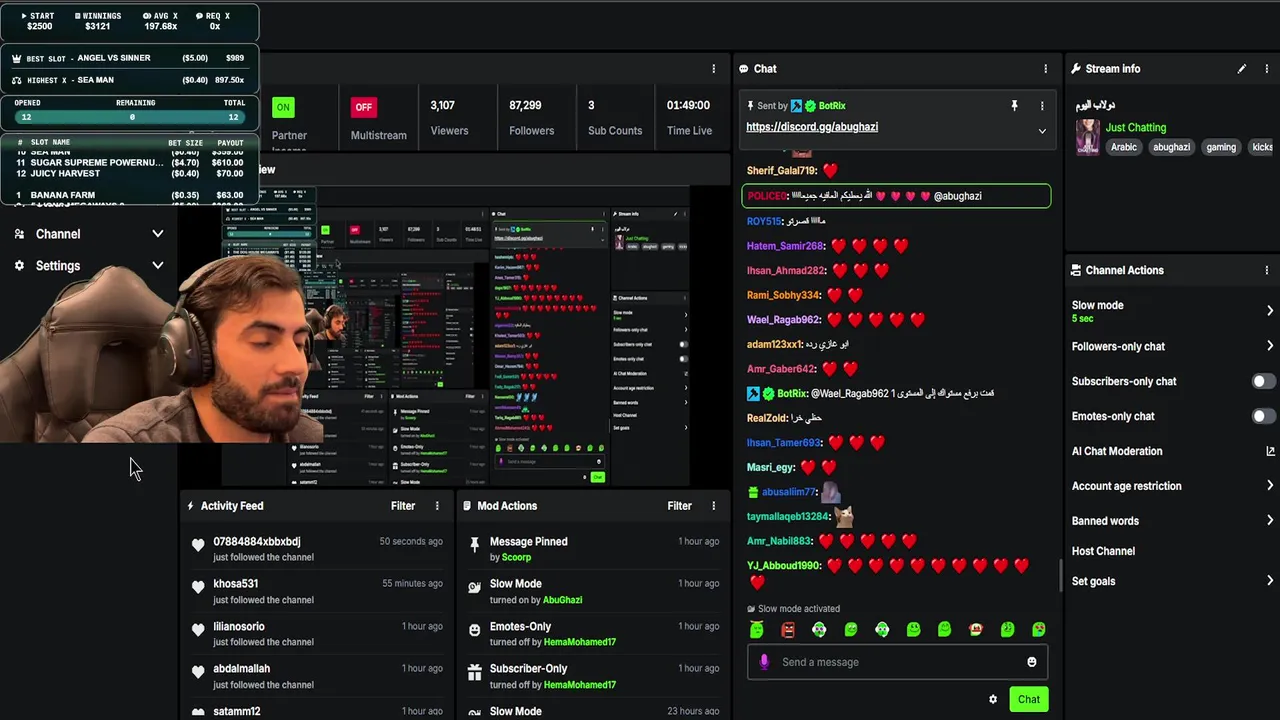Open the Mod Actions Filter
The width and height of the screenshot is (1280, 720).
[679, 506]
